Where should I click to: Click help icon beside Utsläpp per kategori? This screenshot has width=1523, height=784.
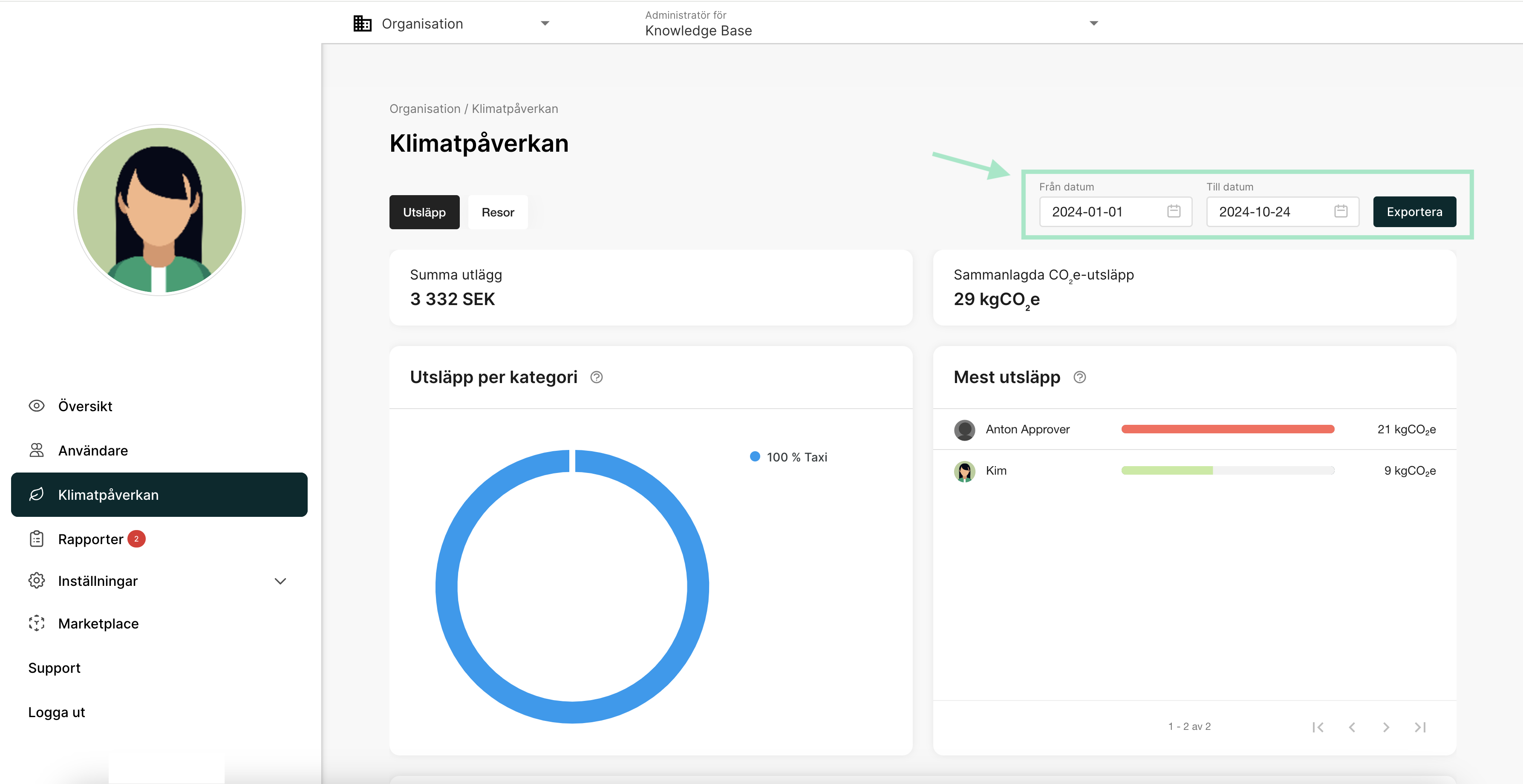pos(597,377)
